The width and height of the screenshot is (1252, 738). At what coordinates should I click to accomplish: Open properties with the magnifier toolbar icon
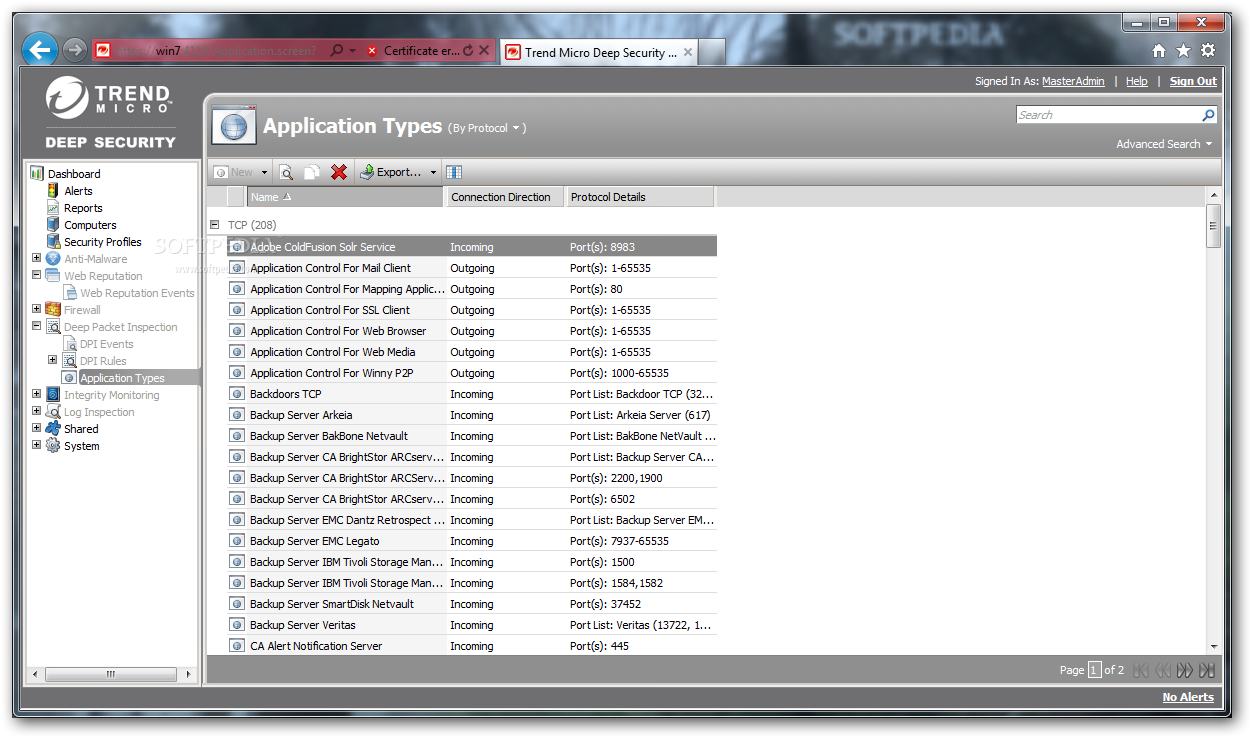pyautogui.click(x=286, y=172)
